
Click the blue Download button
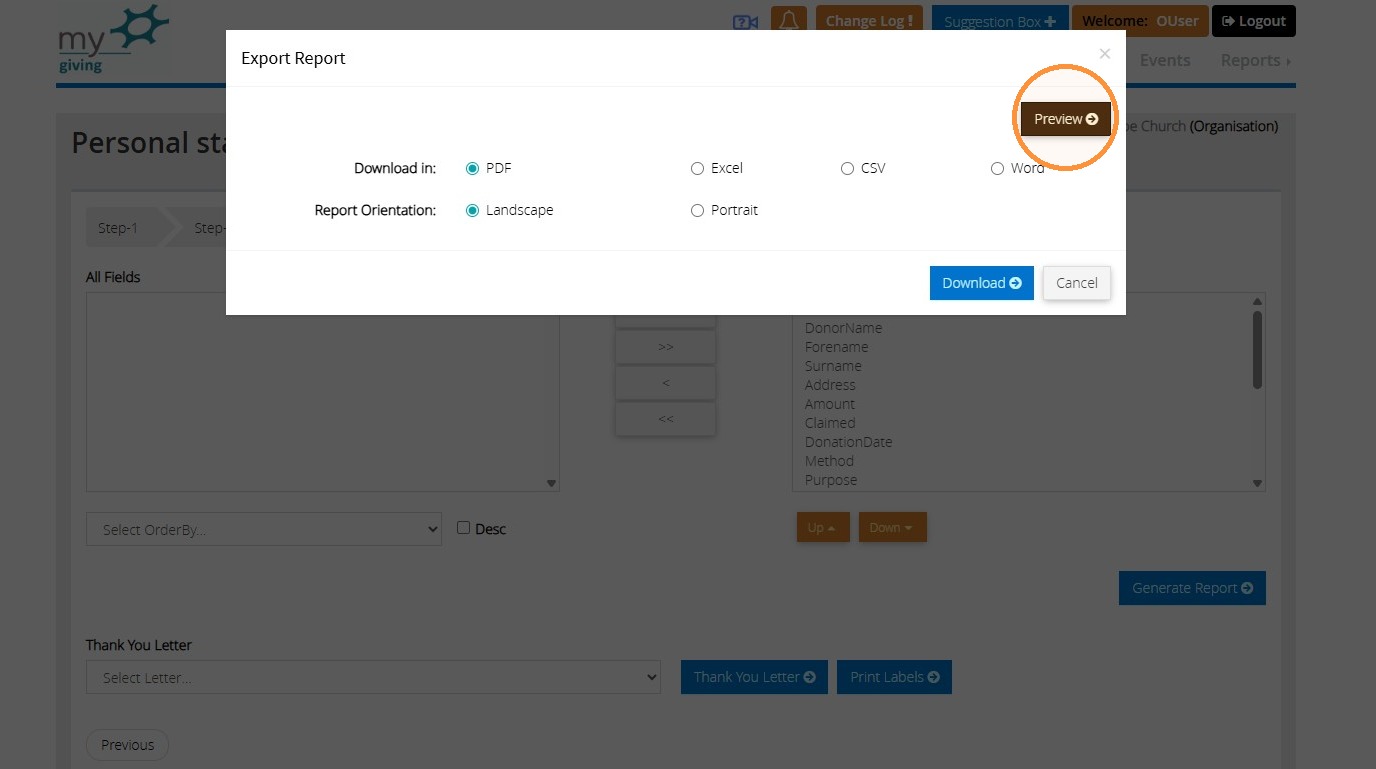(x=982, y=283)
